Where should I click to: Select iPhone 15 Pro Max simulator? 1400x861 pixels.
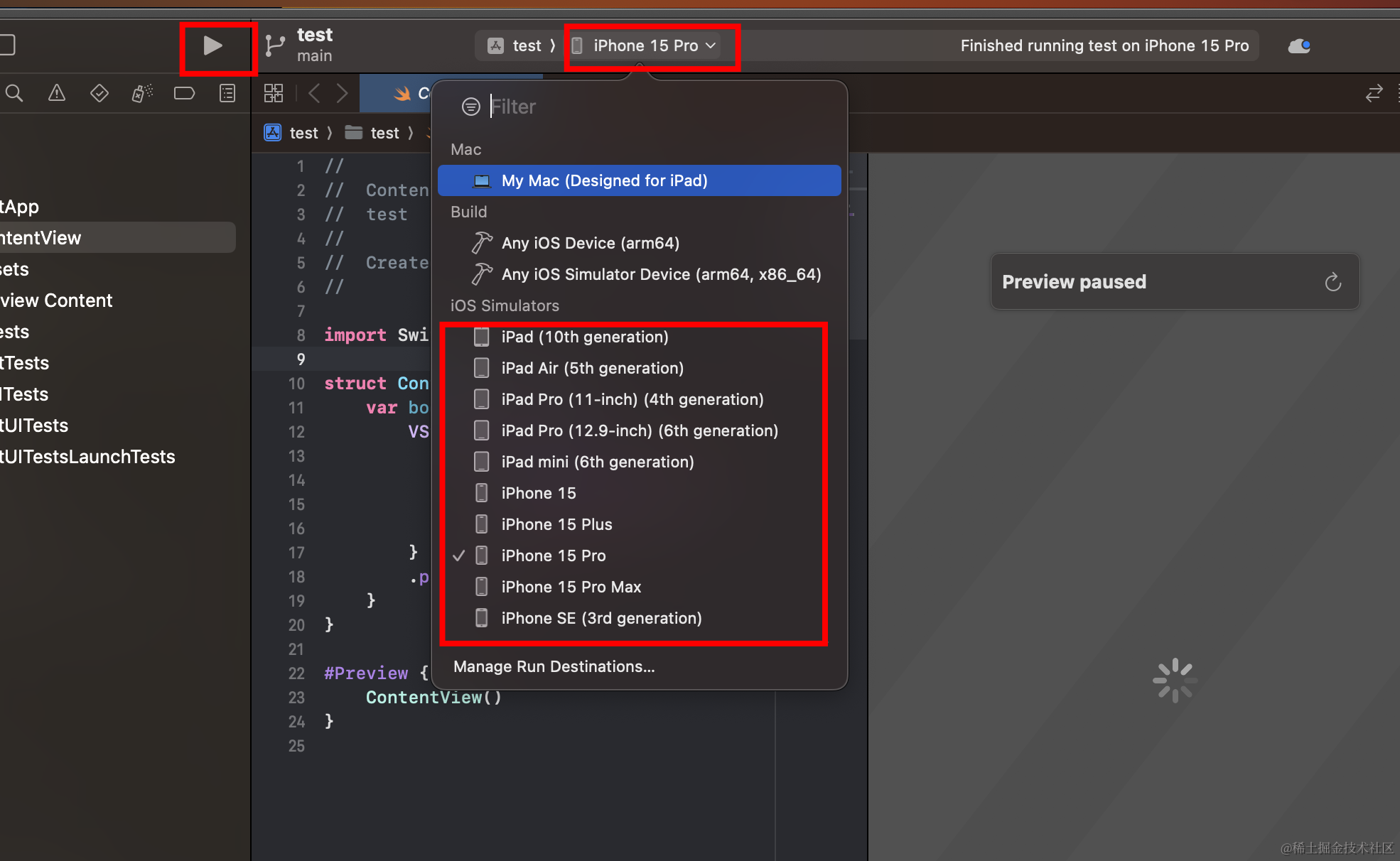pos(571,587)
